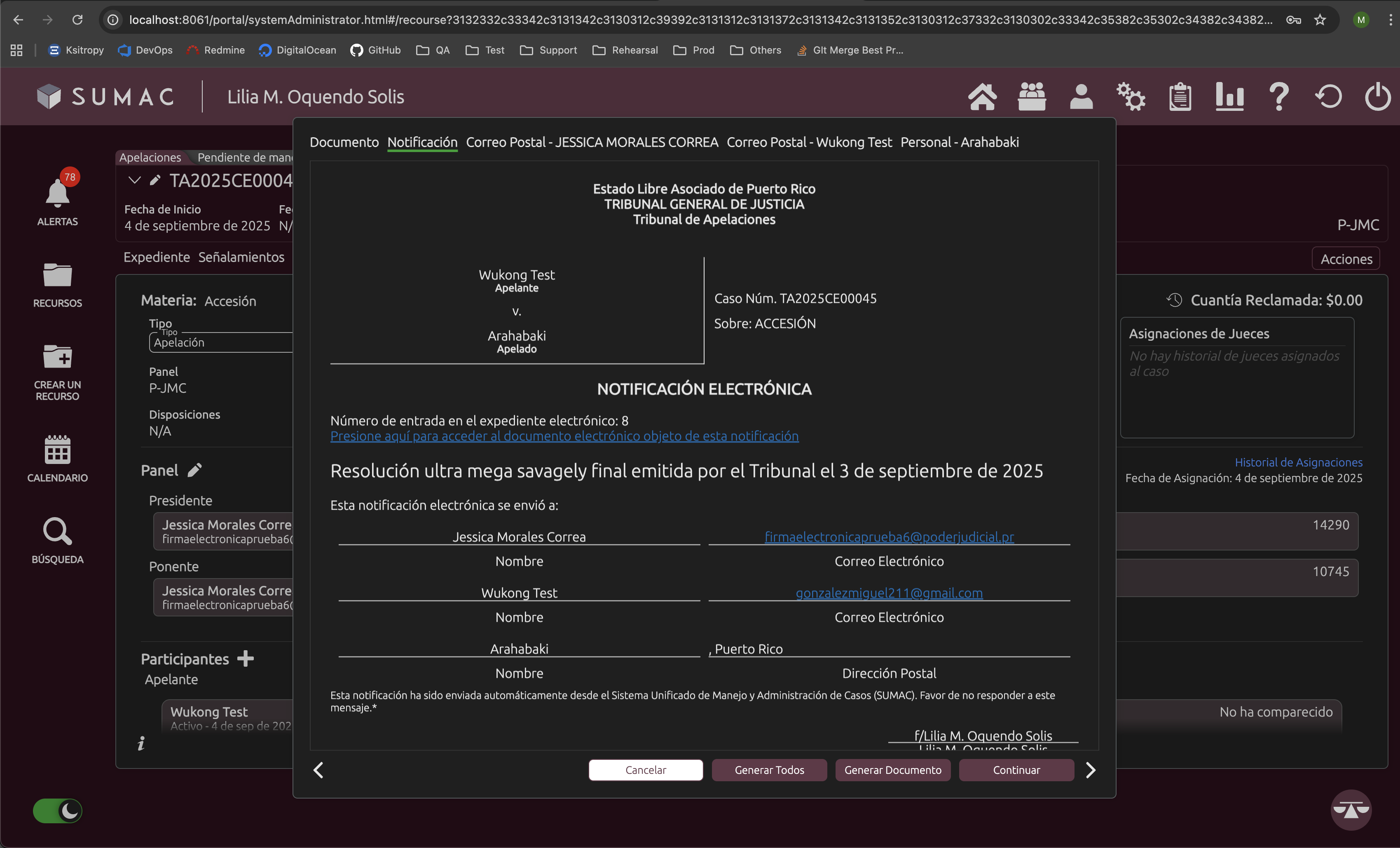Add participant with the plus icon
Screen dimensions: 1400x848
point(246,659)
